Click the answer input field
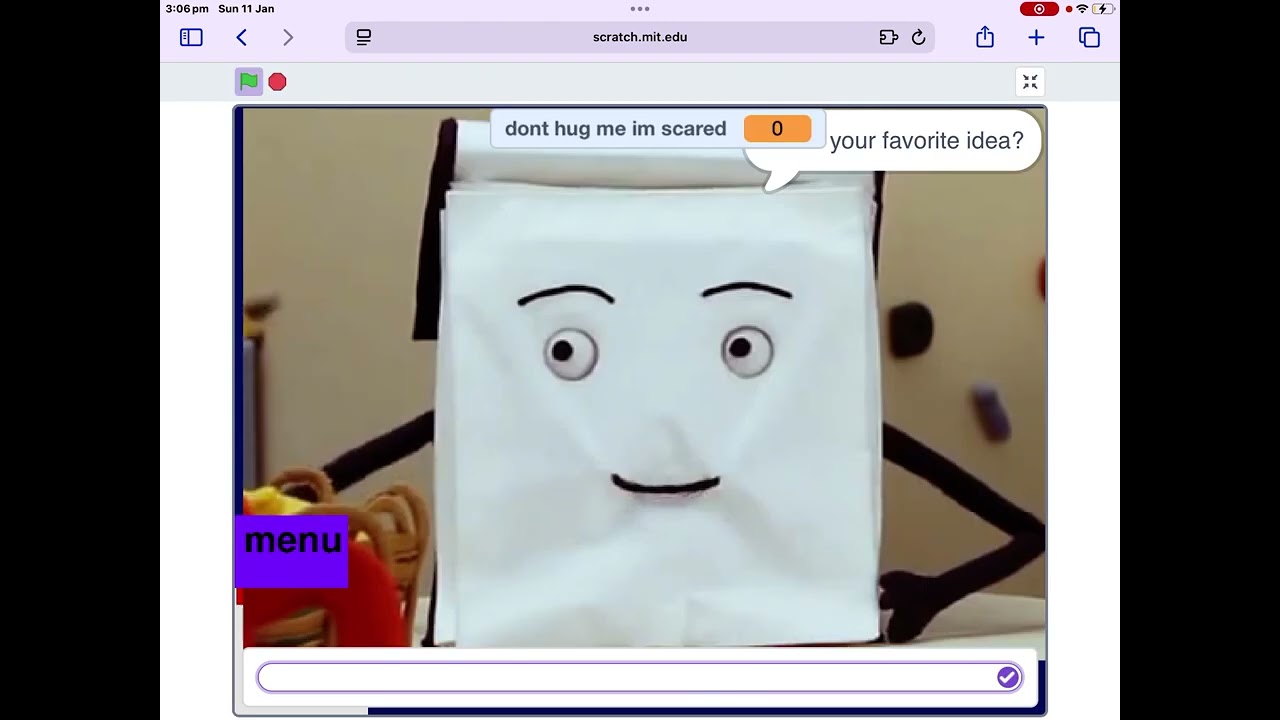 tap(639, 678)
